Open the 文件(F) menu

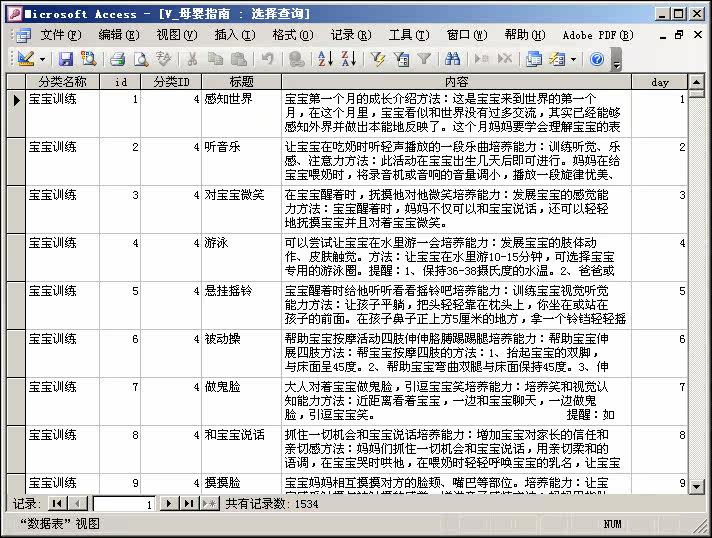61,35
